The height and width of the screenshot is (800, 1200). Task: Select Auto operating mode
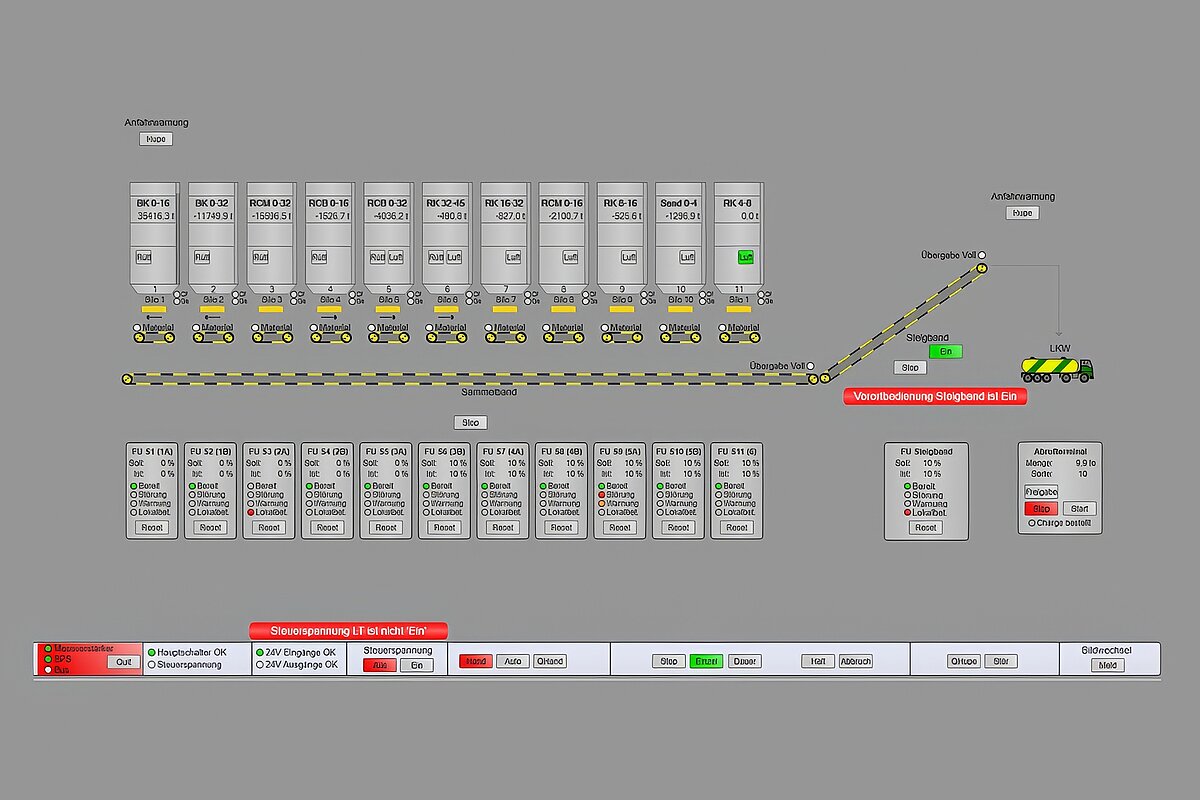pos(512,661)
